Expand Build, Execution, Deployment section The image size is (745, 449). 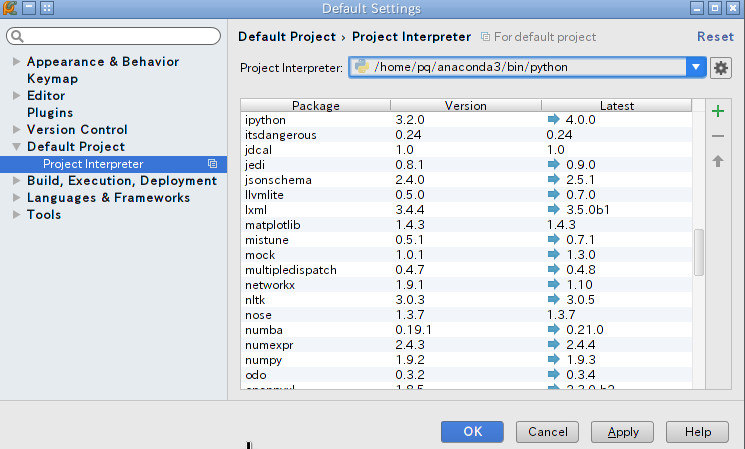click(15, 181)
